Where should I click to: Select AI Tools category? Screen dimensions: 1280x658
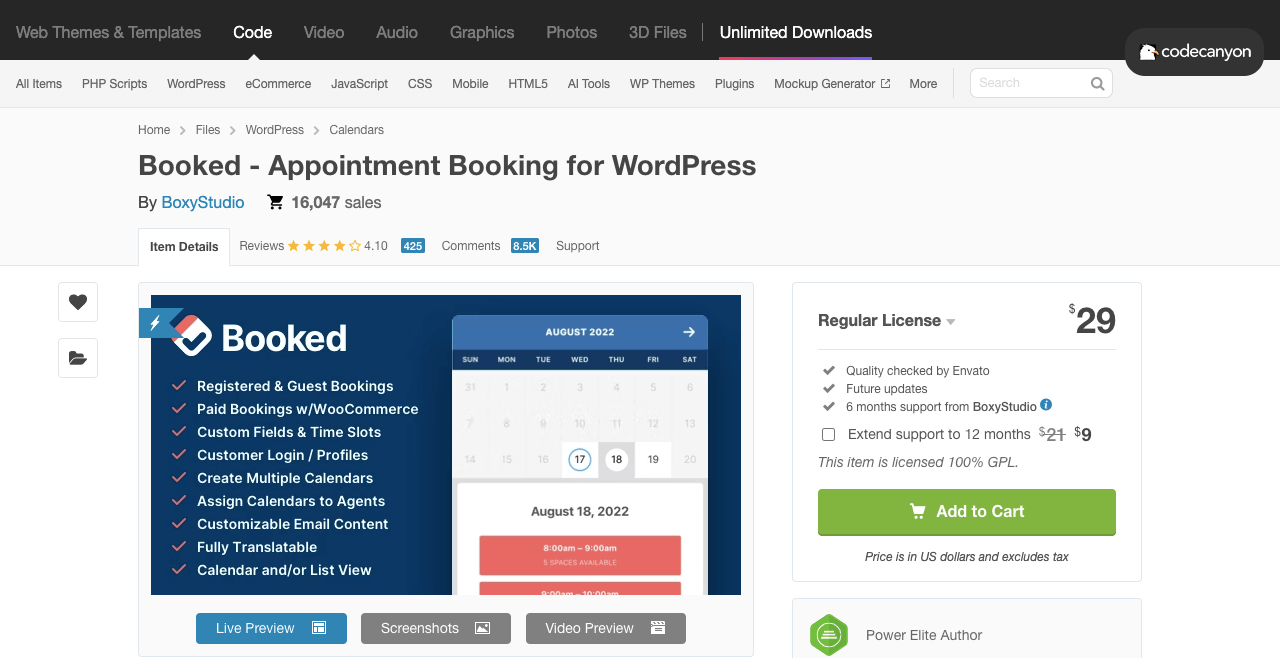click(x=589, y=84)
